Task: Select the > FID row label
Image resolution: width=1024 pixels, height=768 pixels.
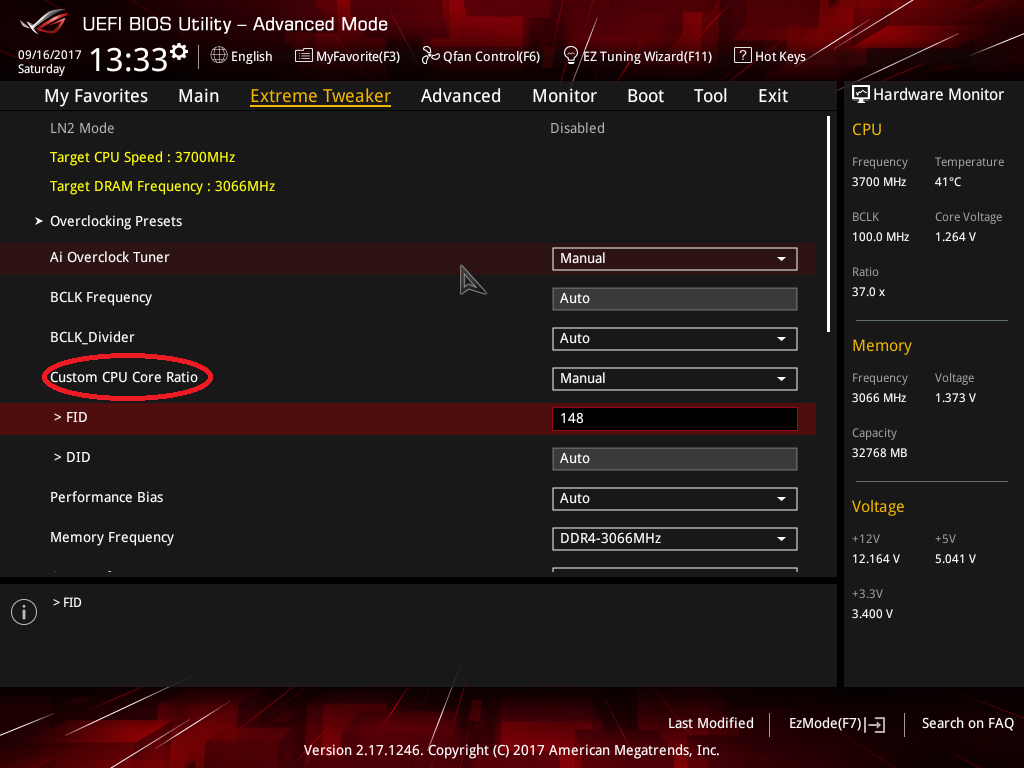Action: (x=71, y=417)
